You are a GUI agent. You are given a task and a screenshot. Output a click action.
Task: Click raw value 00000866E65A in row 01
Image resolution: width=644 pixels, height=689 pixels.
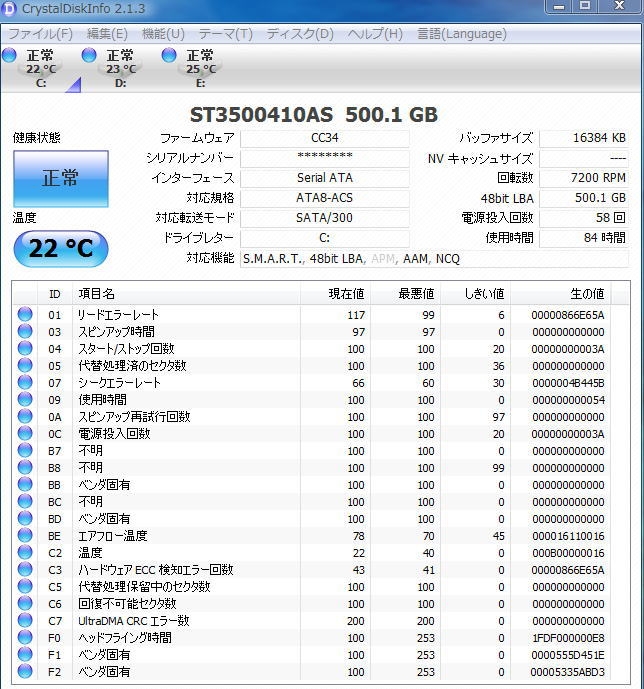pyautogui.click(x=568, y=315)
